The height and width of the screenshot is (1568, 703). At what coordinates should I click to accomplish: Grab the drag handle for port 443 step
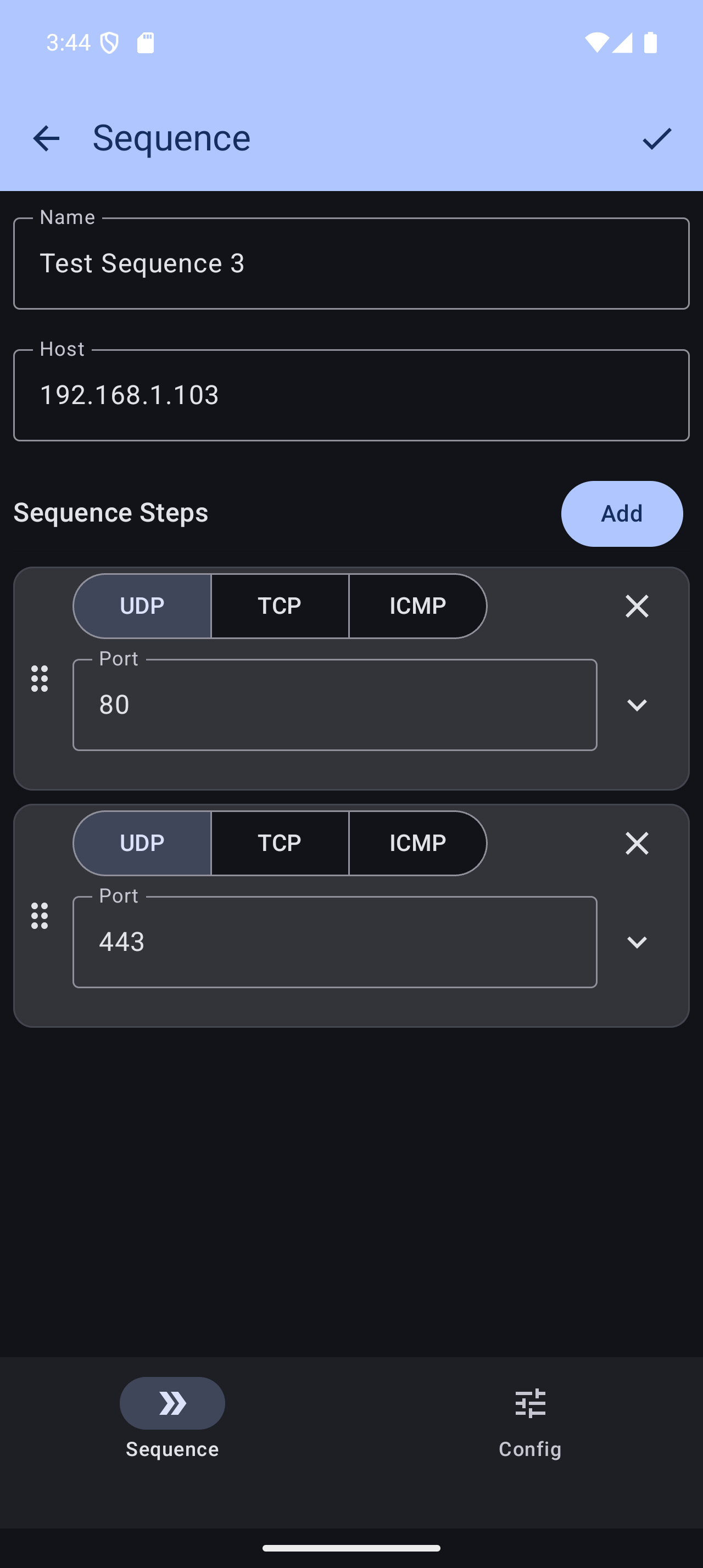(40, 915)
